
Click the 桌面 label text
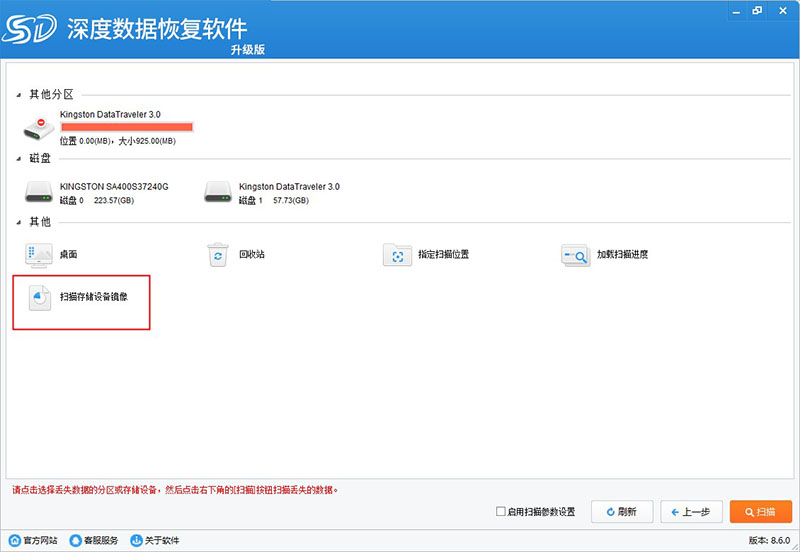point(68,254)
